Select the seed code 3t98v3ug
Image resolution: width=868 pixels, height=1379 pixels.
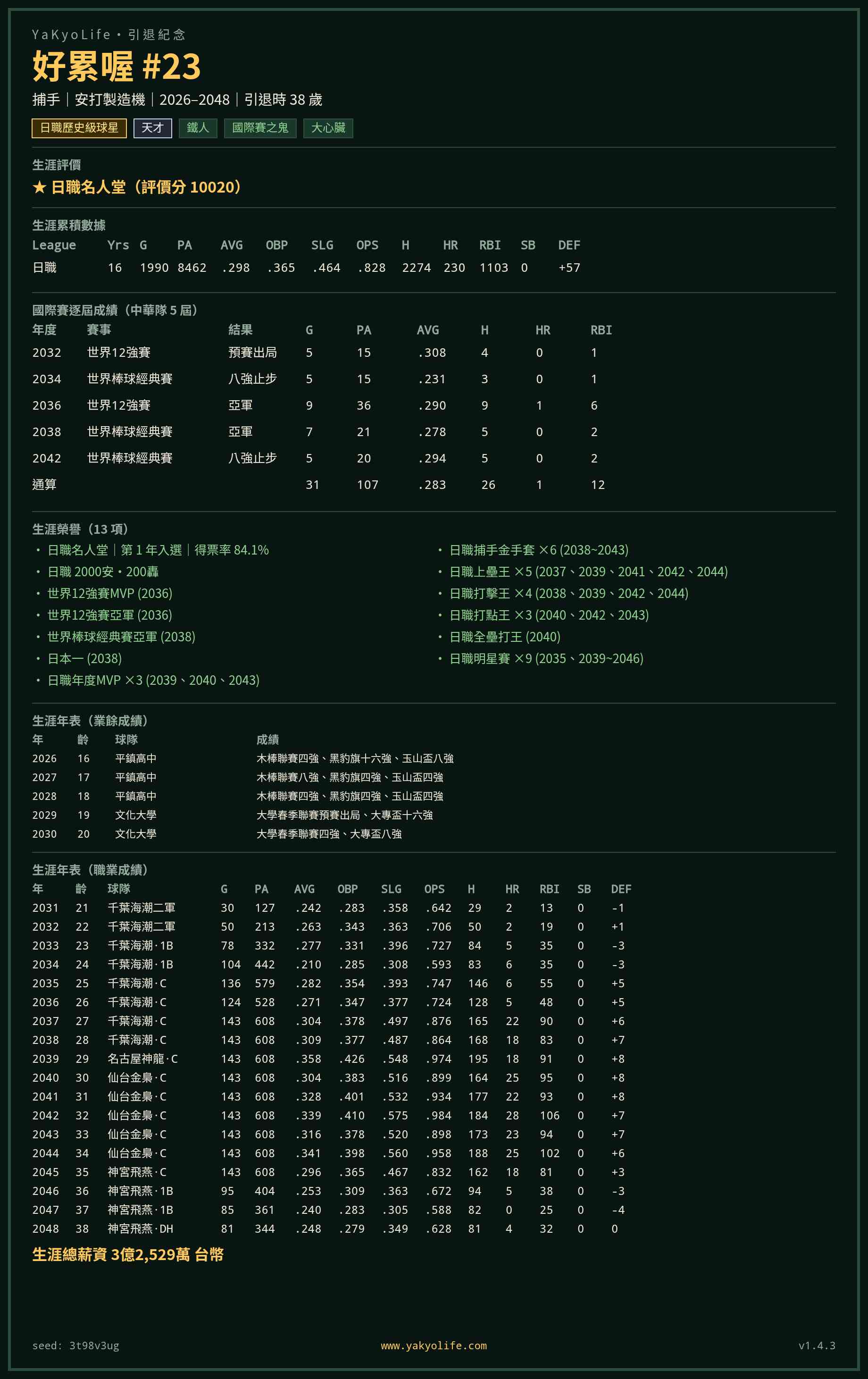[94, 1345]
